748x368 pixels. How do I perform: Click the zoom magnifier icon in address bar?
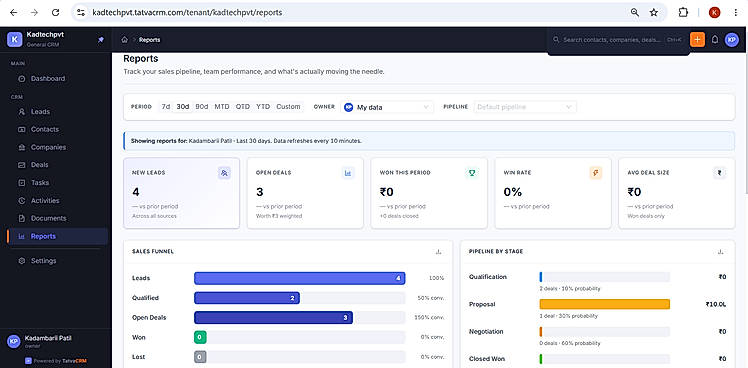pyautogui.click(x=634, y=13)
